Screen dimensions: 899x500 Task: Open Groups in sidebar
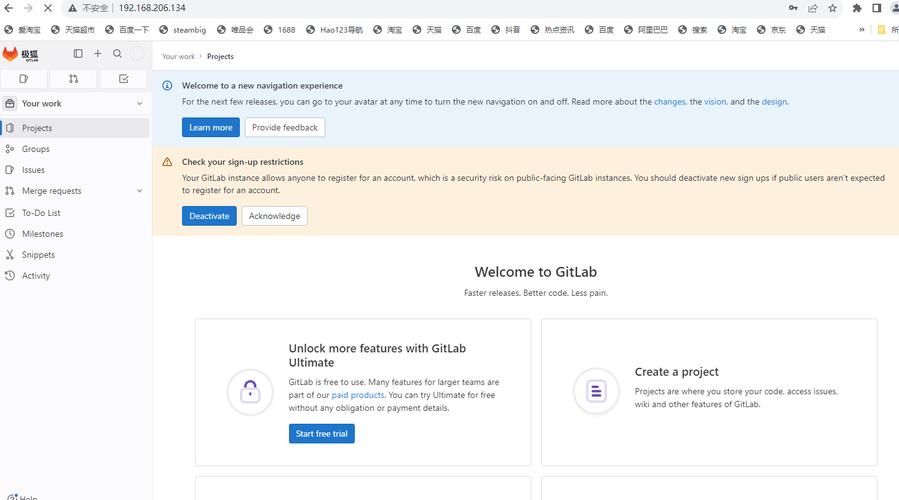click(x=75, y=149)
